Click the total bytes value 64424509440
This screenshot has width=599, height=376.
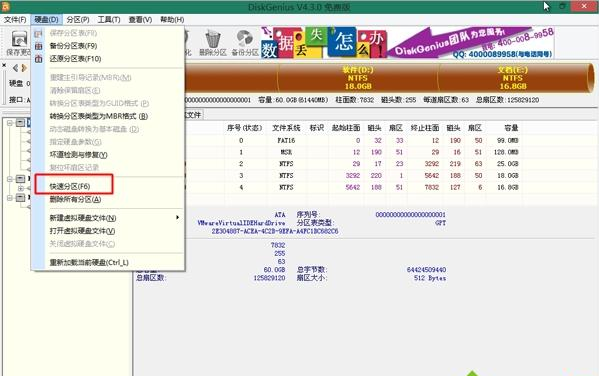click(x=426, y=270)
